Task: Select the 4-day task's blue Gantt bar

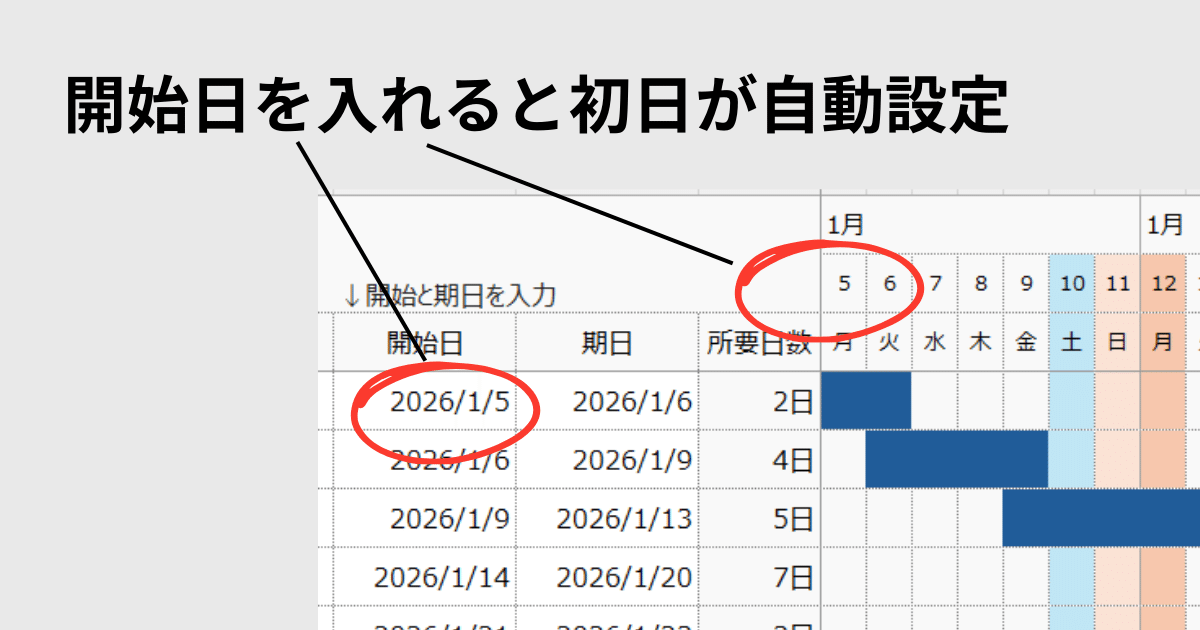Action: point(955,460)
